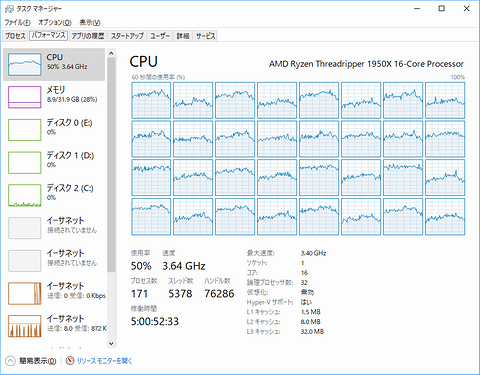Click sidebar scroll down arrow
480x375 pixels.
pos(111,343)
